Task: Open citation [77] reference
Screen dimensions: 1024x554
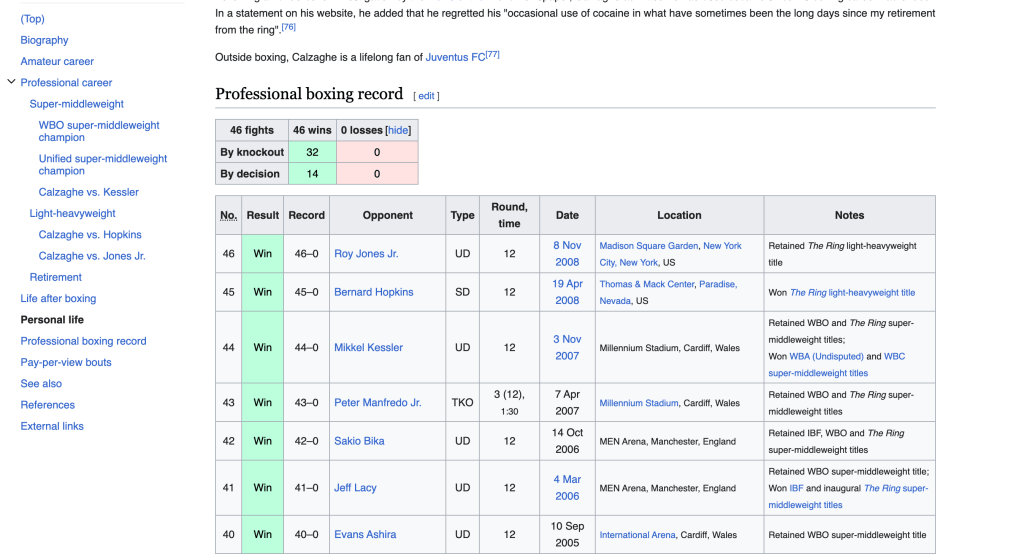Action: click(x=492, y=55)
